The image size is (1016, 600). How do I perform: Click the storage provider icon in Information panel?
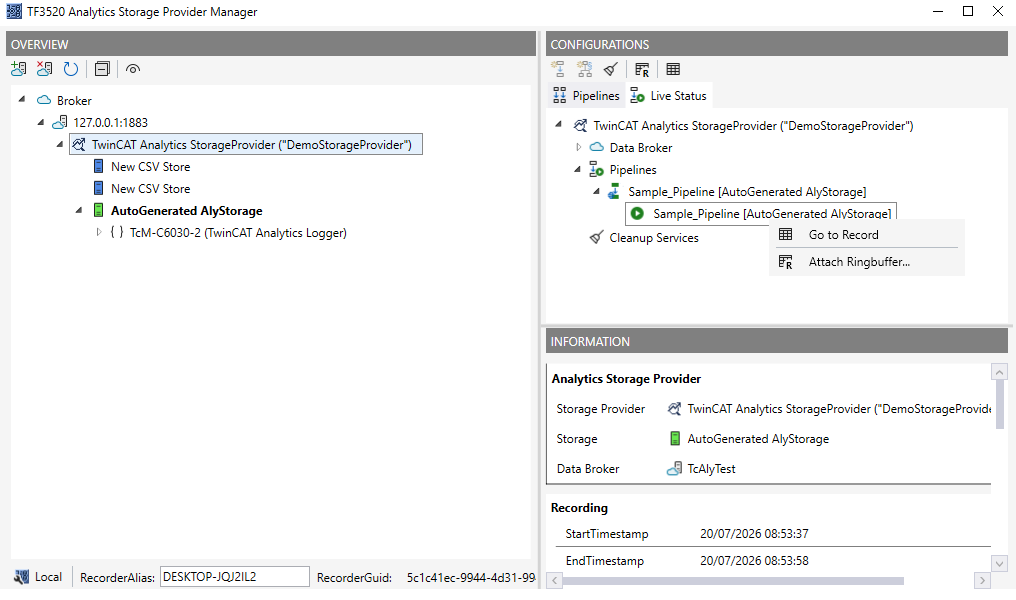[675, 408]
